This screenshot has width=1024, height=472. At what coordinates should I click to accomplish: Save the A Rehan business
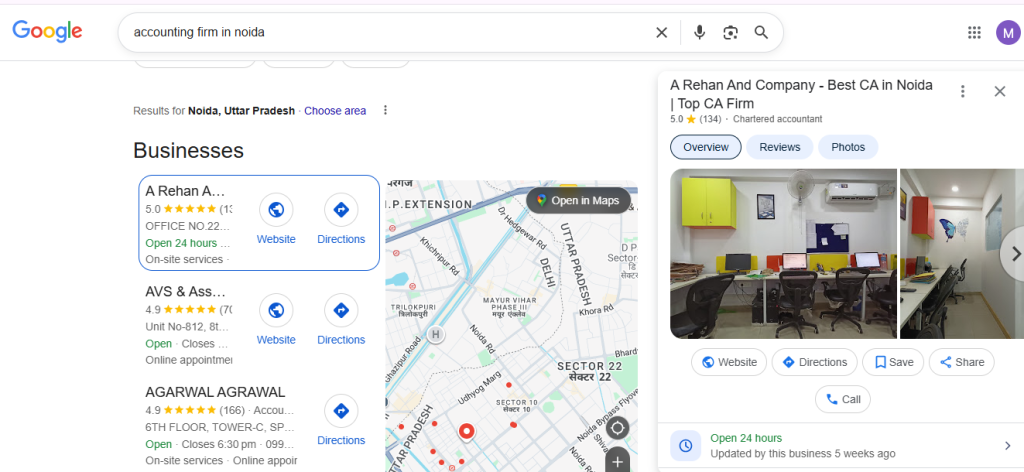point(893,362)
